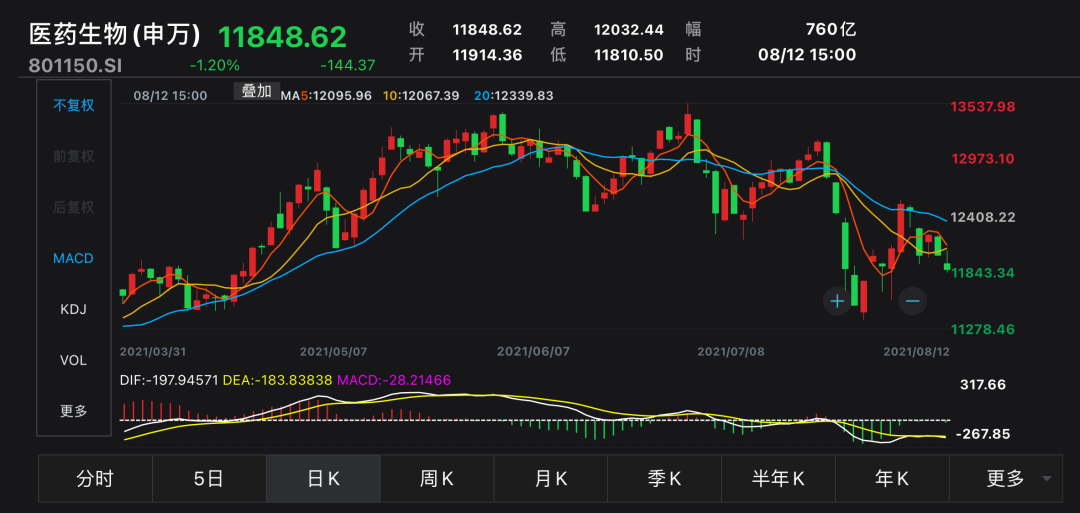Click the timestamp 08/12 15:00 in header
Viewport: 1080px width, 513px height.
807,55
